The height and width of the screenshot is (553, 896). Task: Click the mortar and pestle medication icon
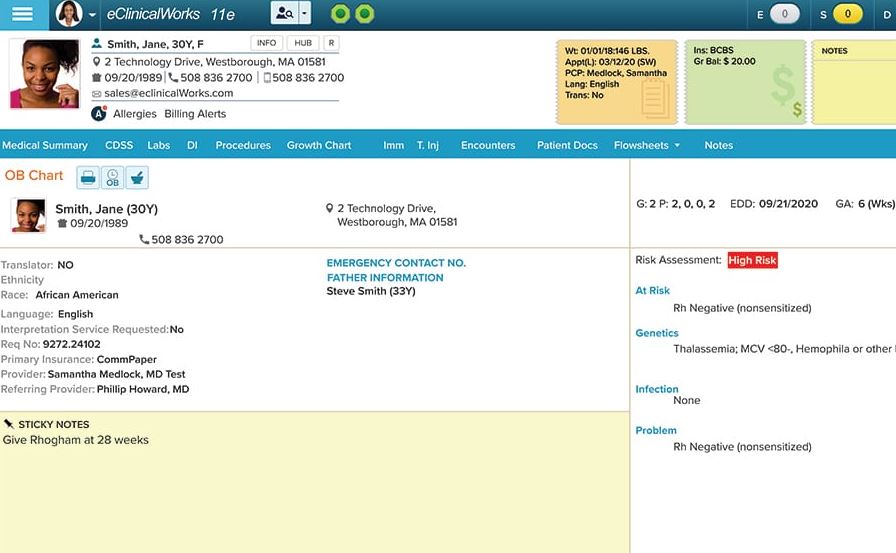click(x=137, y=178)
